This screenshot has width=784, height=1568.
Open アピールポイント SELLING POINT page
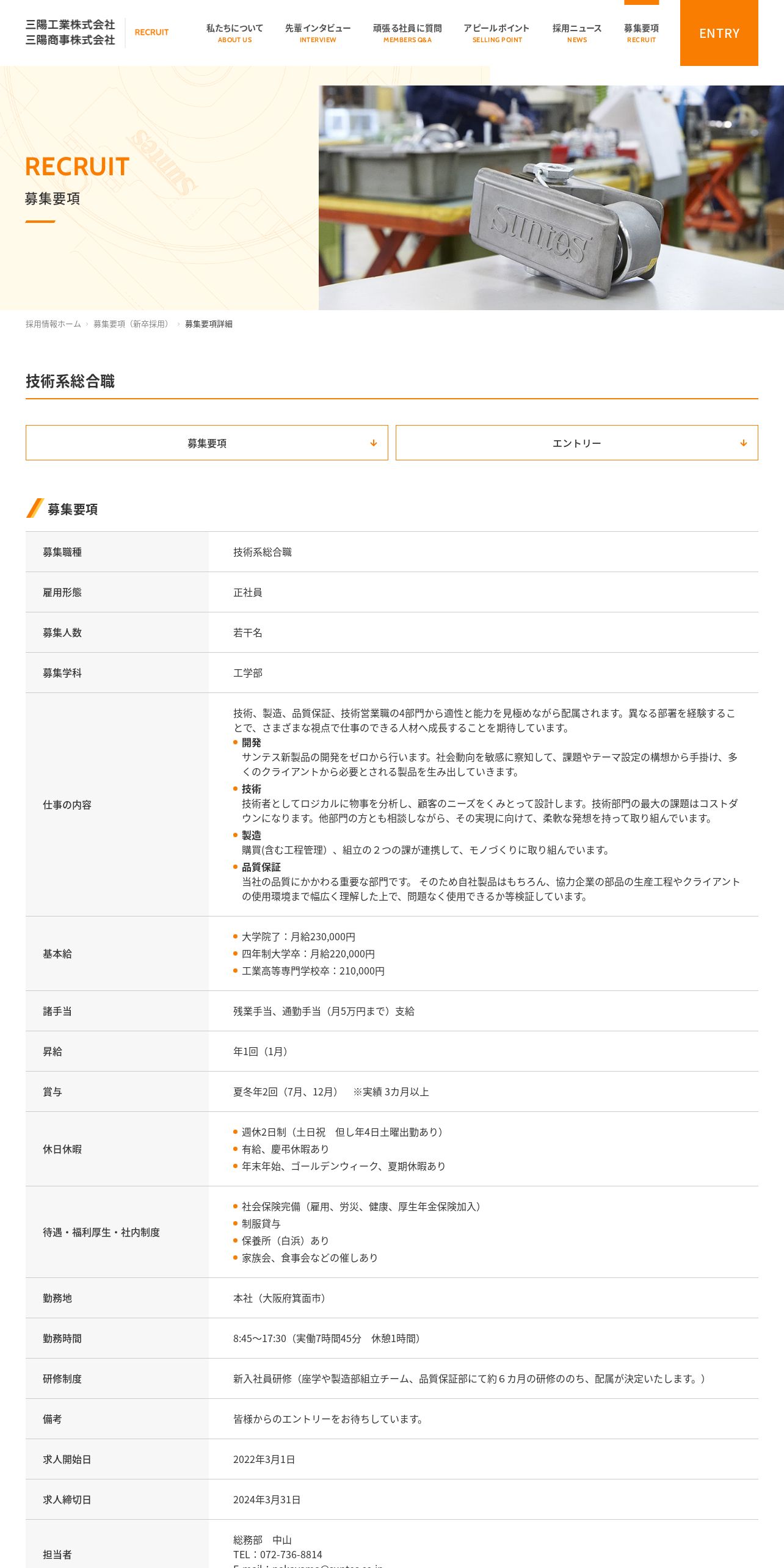[x=497, y=33]
